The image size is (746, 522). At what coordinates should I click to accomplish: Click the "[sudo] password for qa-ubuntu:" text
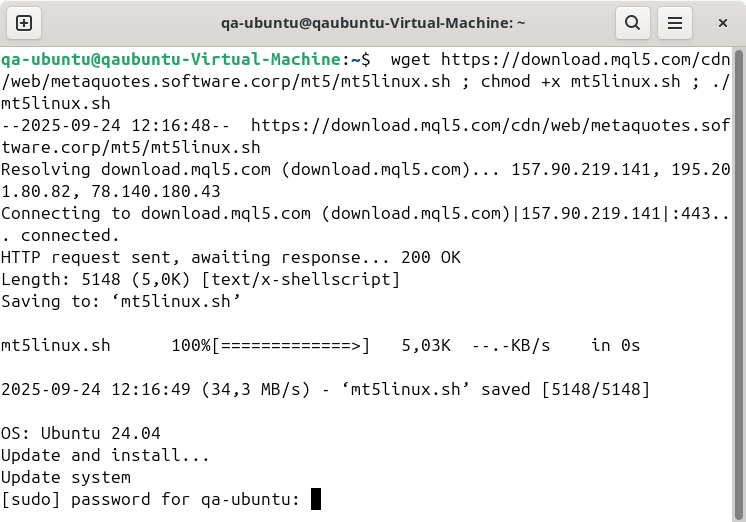(x=150, y=499)
